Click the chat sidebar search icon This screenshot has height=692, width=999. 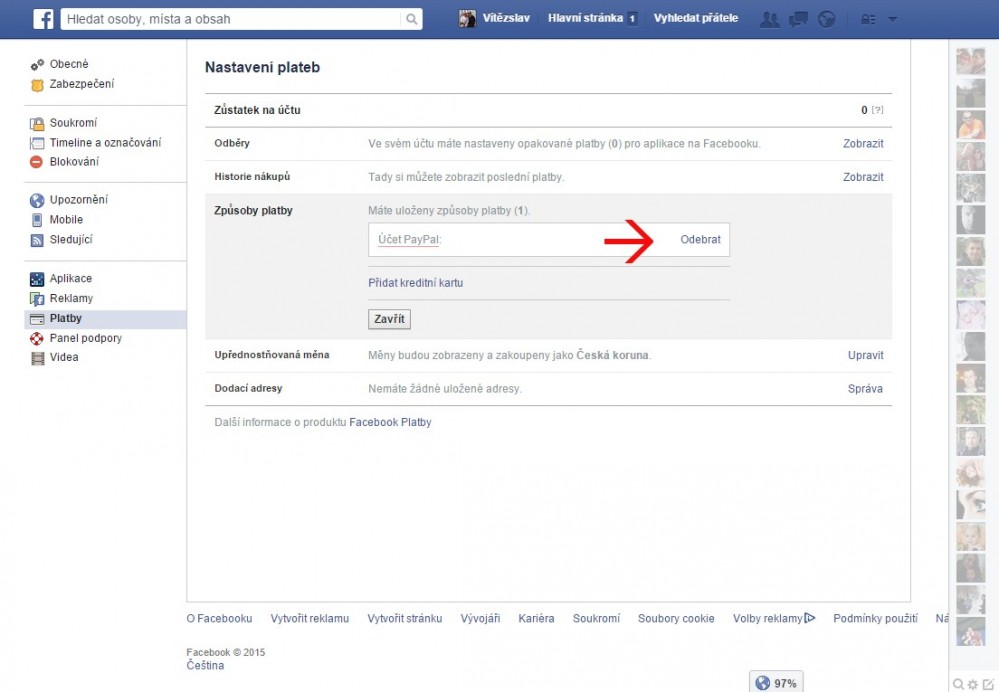tap(958, 684)
